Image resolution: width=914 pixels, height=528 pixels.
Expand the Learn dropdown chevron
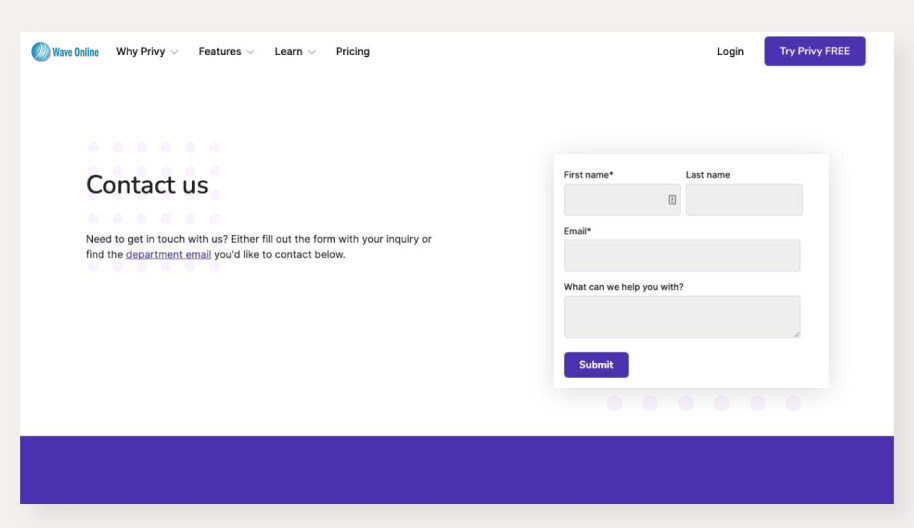coord(311,52)
